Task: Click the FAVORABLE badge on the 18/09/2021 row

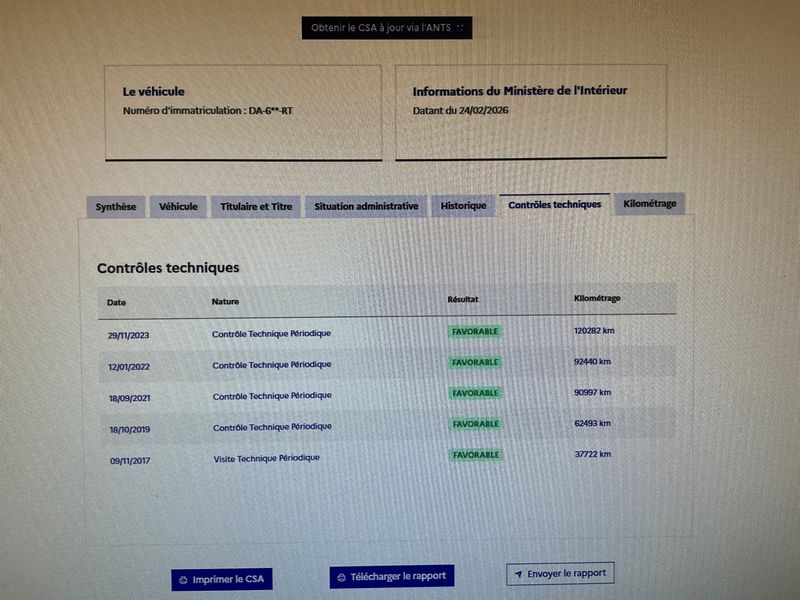Action: (x=475, y=393)
